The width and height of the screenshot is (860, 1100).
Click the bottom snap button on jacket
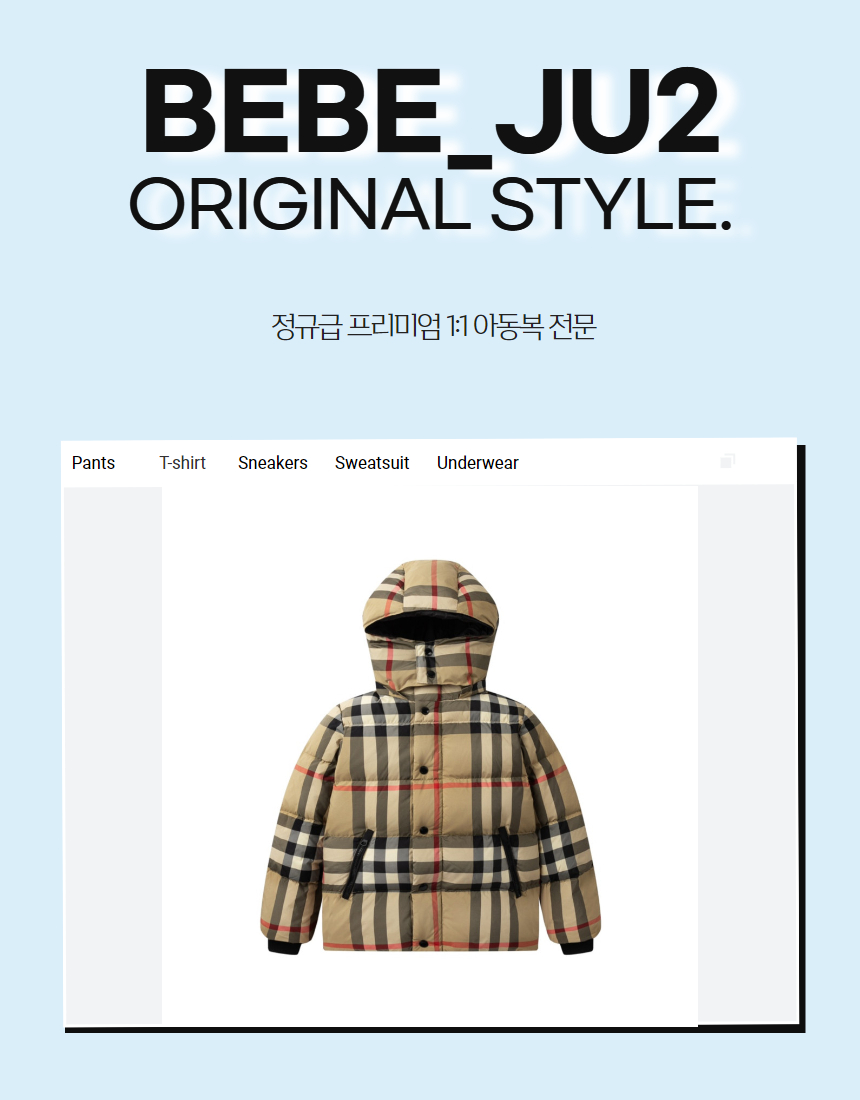(x=423, y=944)
